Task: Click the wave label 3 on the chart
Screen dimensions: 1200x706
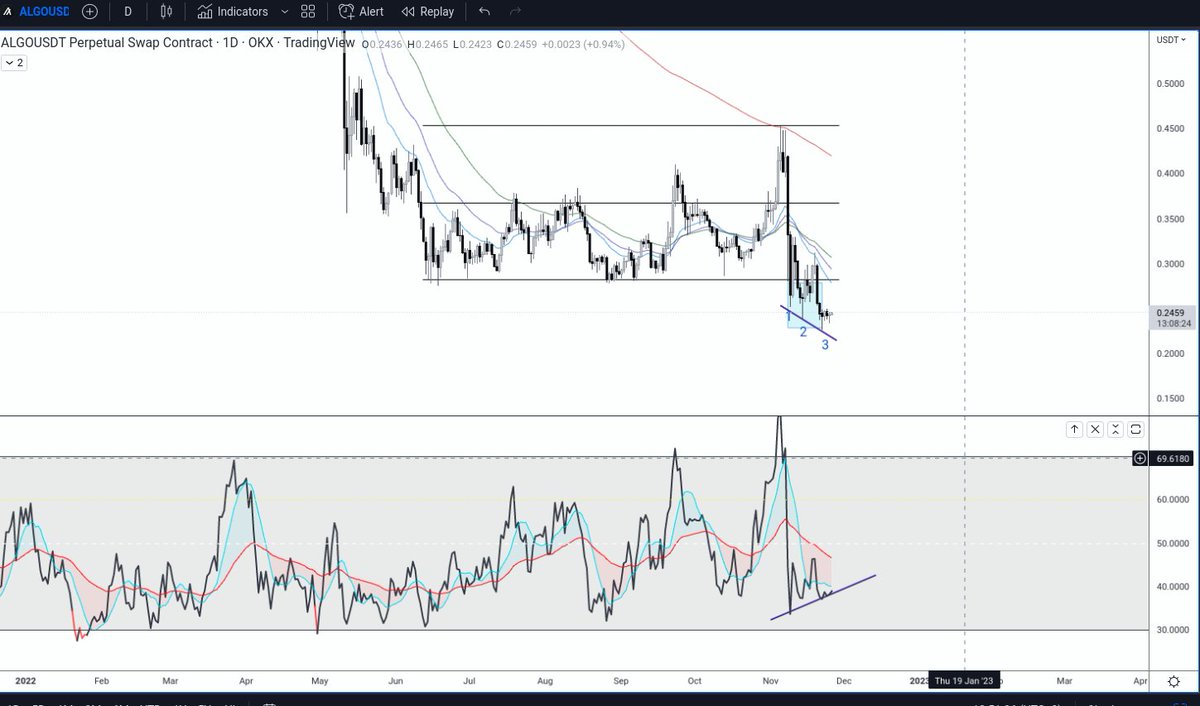Action: click(x=825, y=345)
